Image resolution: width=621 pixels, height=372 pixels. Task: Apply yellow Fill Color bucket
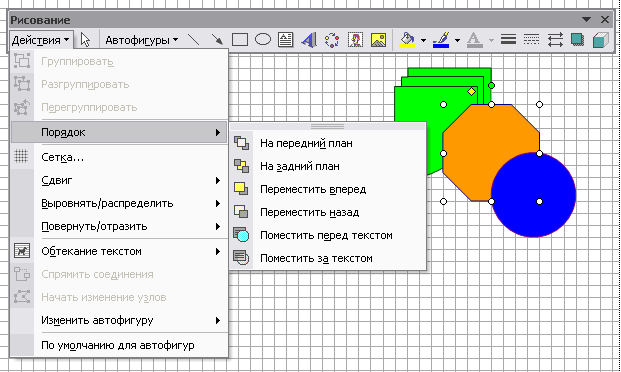[407, 40]
